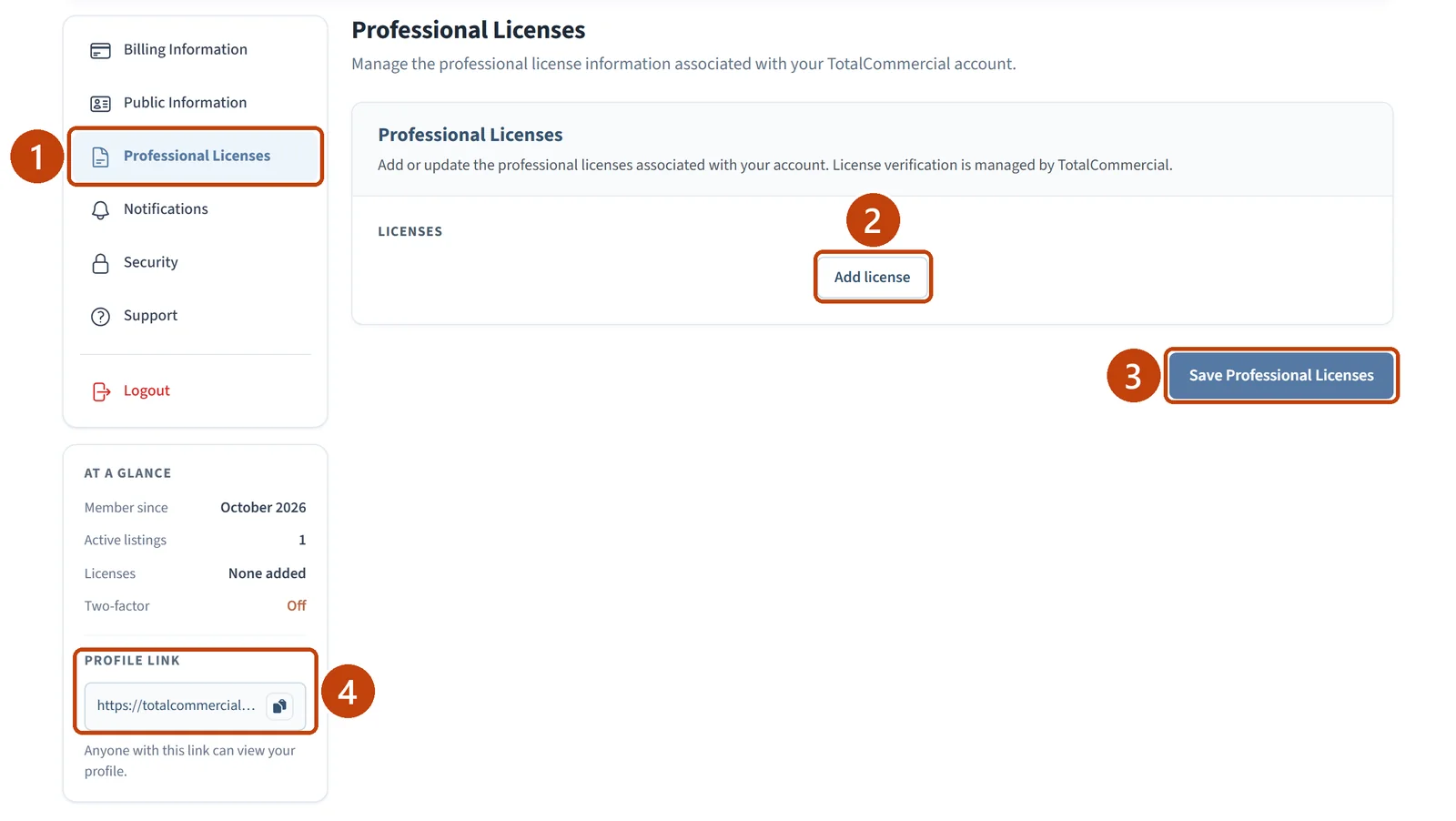The width and height of the screenshot is (1456, 821).
Task: Click the Add license button
Action: [x=872, y=277]
